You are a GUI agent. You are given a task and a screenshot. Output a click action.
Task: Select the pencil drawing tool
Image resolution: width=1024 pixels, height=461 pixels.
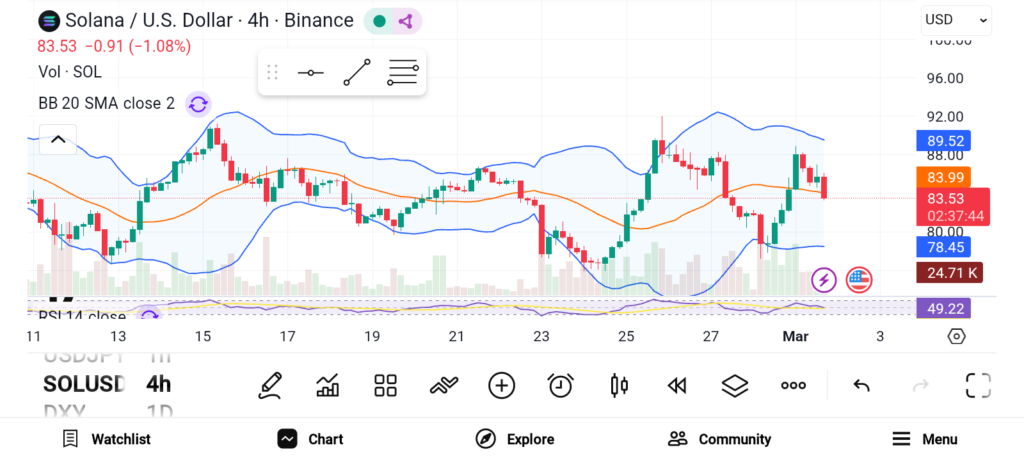pos(269,385)
